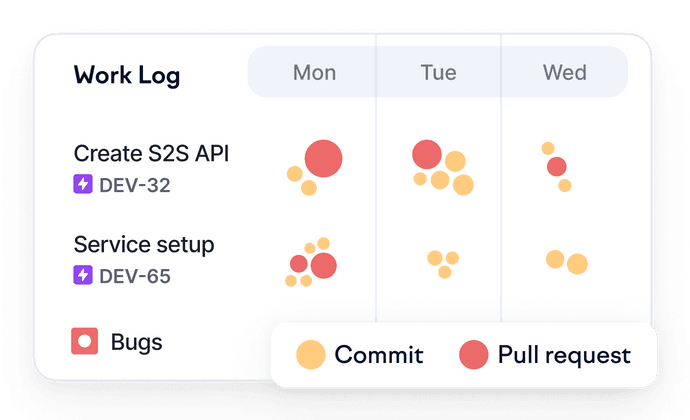Click the purple lightning icon beside DEV-32
Viewport: 690px width, 420px height.
(83, 184)
